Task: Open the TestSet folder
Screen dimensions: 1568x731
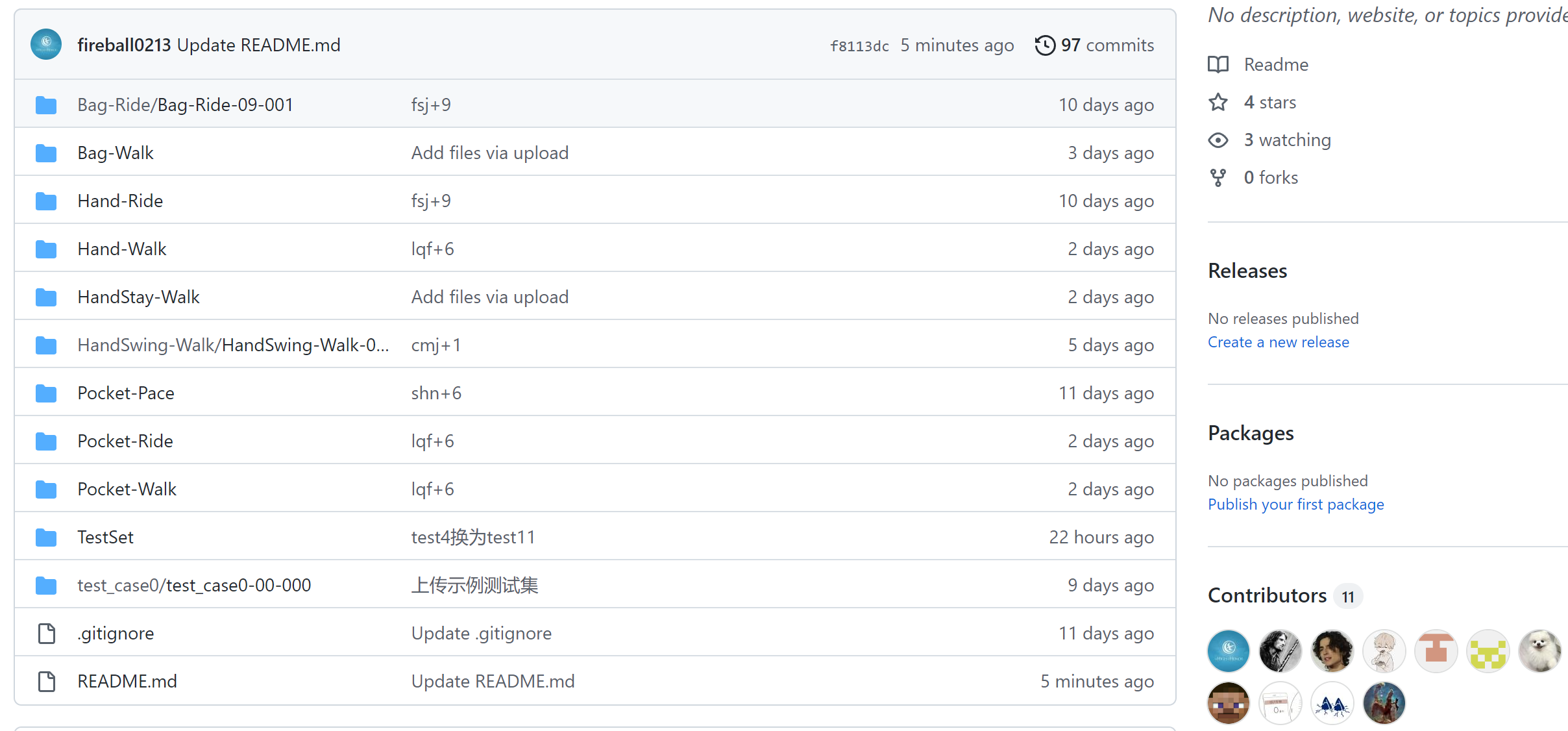Action: [105, 538]
